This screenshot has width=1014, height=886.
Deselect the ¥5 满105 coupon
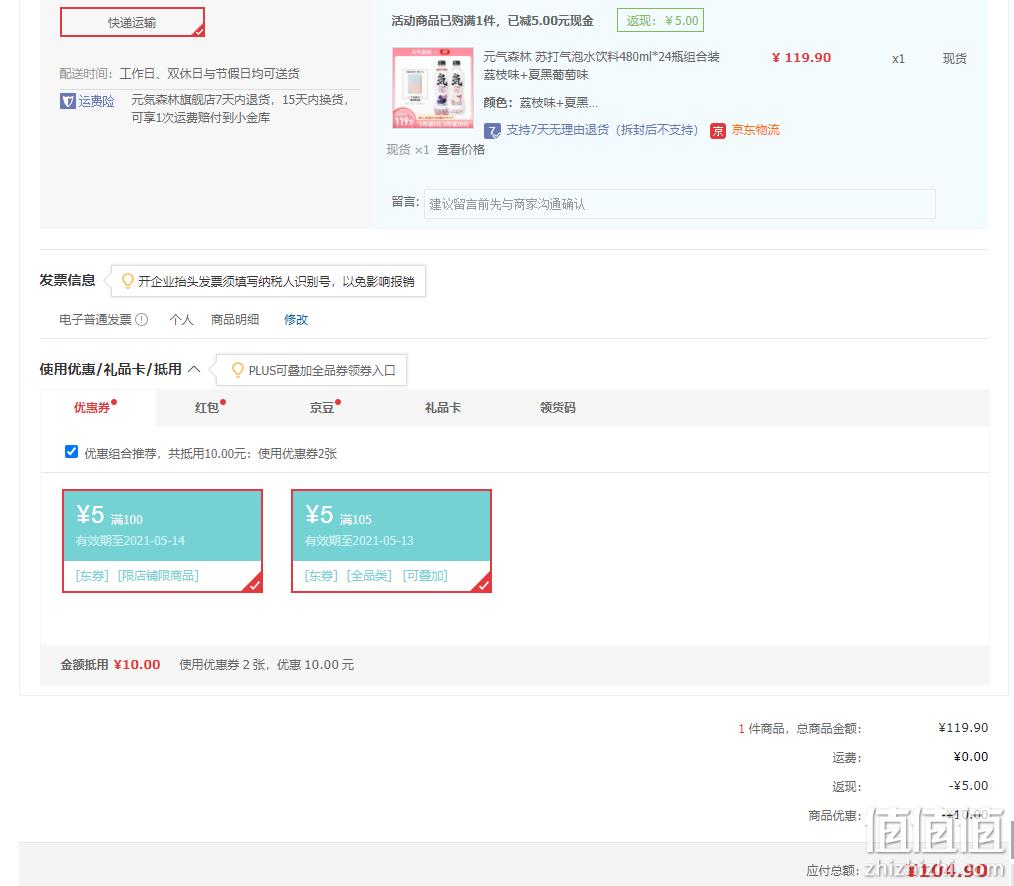(391, 541)
